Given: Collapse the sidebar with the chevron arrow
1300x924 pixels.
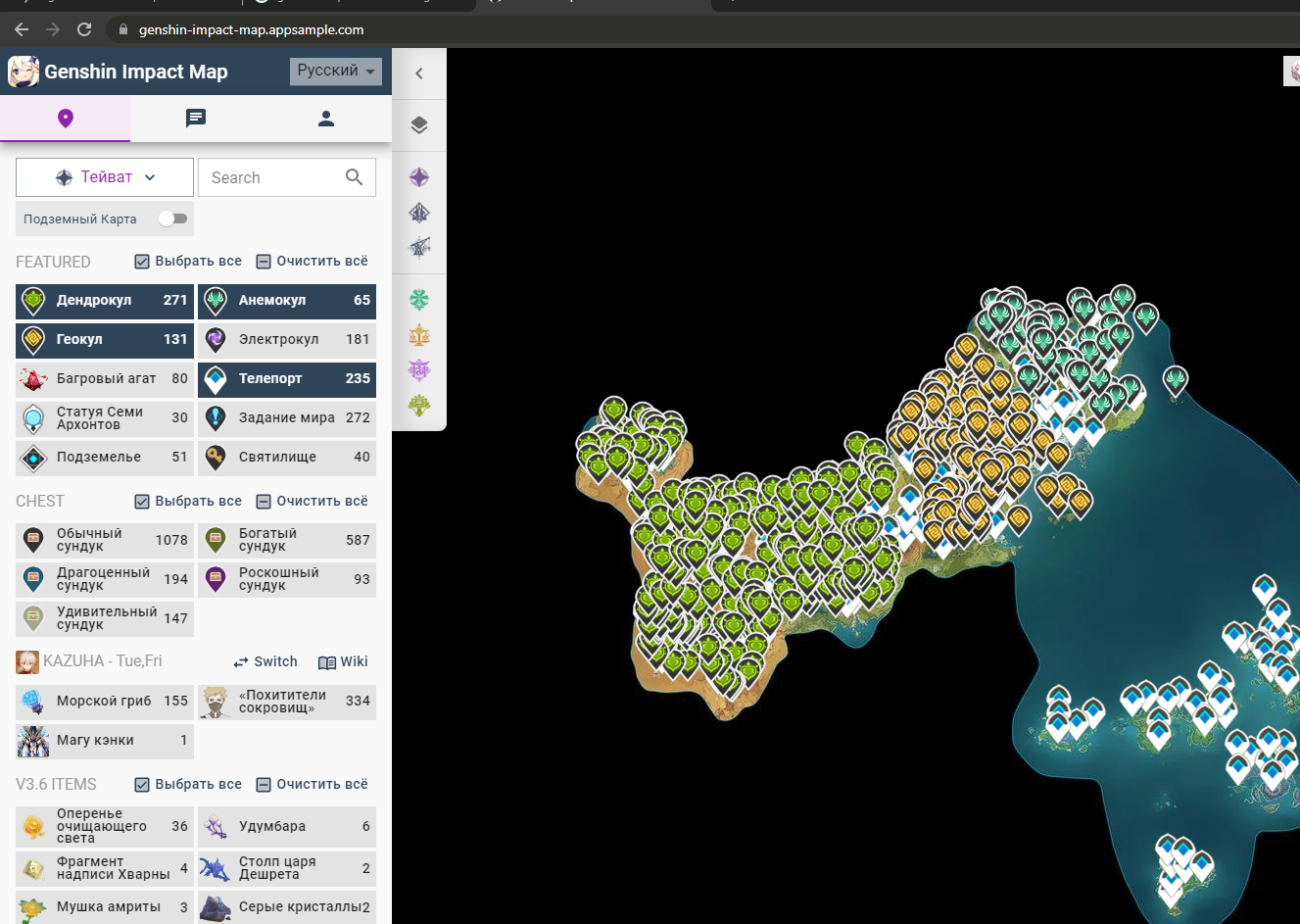Looking at the screenshot, I should click(419, 73).
